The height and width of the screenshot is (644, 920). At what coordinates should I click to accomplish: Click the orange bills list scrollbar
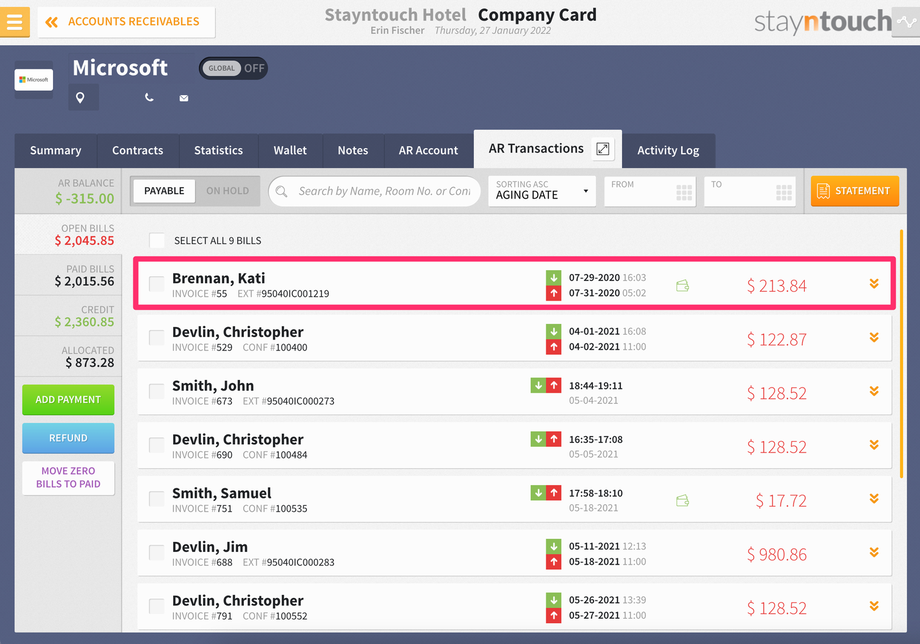coord(901,354)
